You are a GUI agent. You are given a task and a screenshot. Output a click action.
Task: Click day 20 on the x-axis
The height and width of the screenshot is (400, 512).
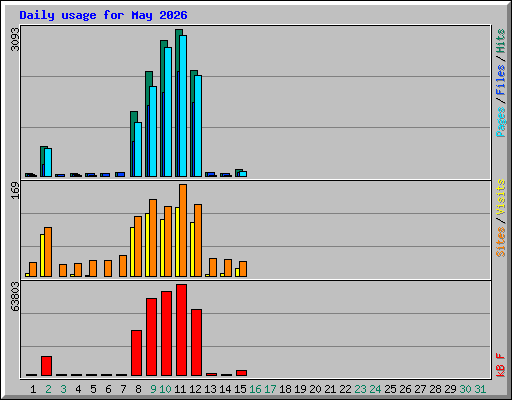pos(315,389)
